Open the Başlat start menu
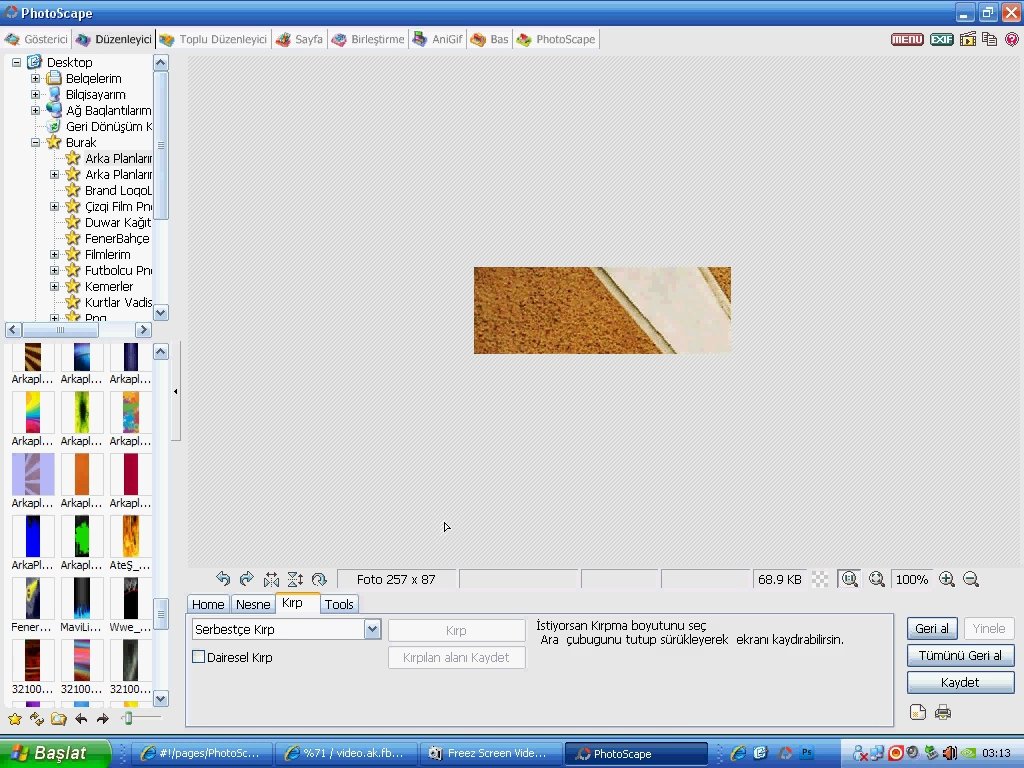The height and width of the screenshot is (768, 1024). coord(55,753)
